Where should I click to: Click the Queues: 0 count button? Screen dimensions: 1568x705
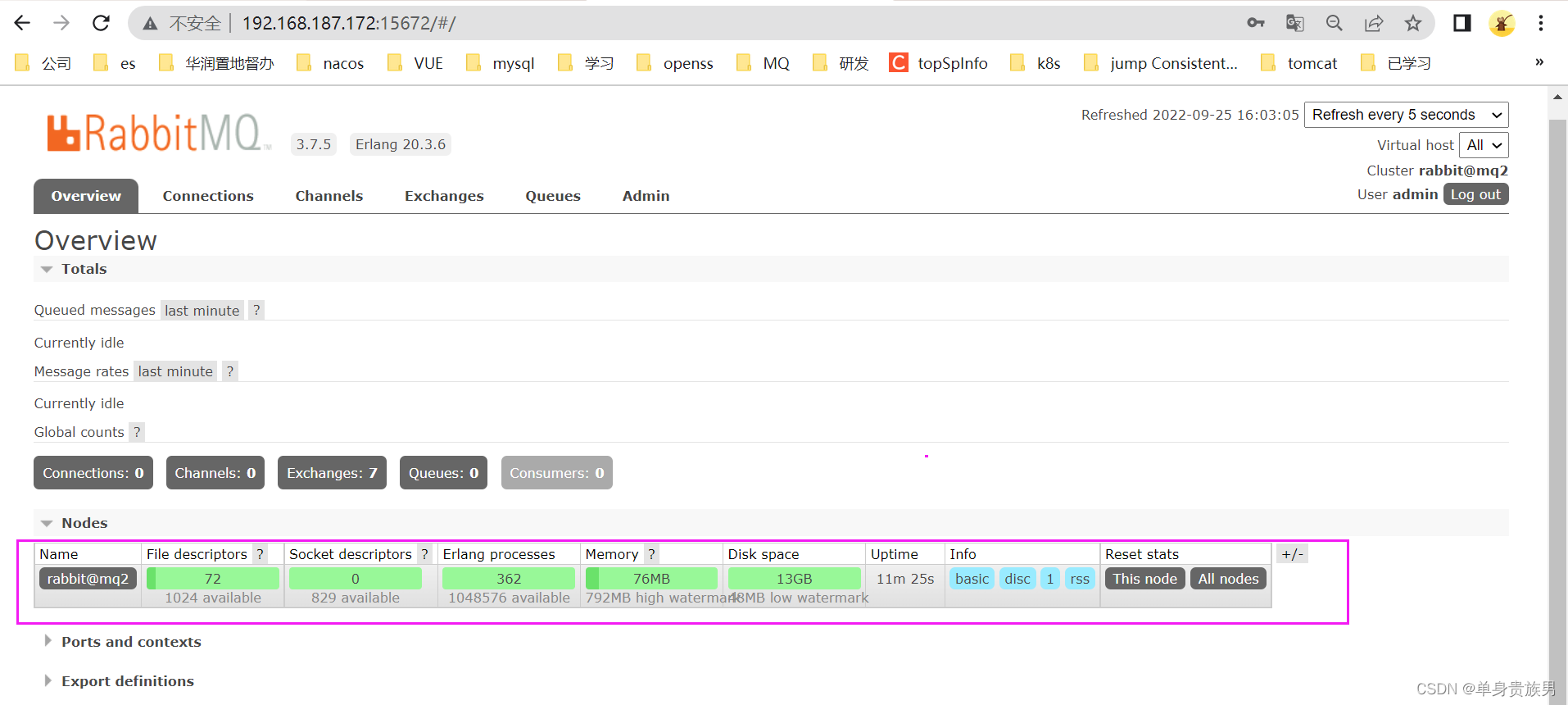(443, 473)
